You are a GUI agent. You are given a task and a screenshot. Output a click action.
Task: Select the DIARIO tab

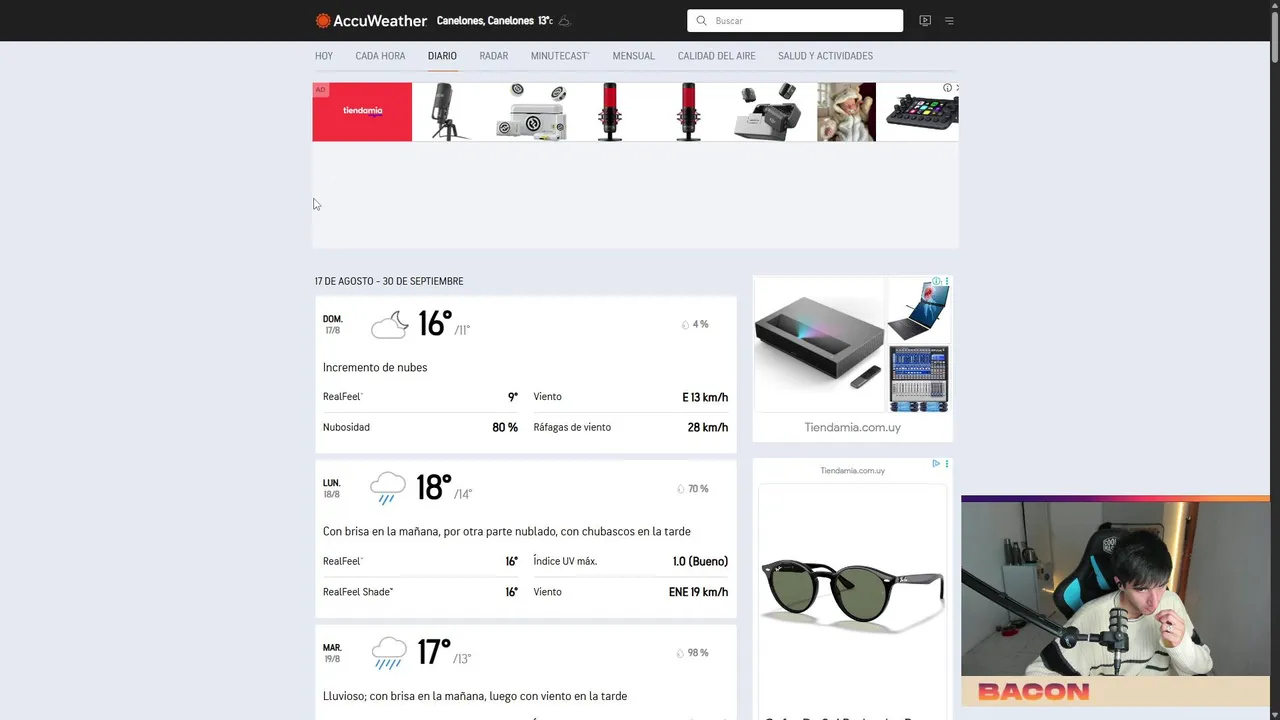(x=442, y=56)
